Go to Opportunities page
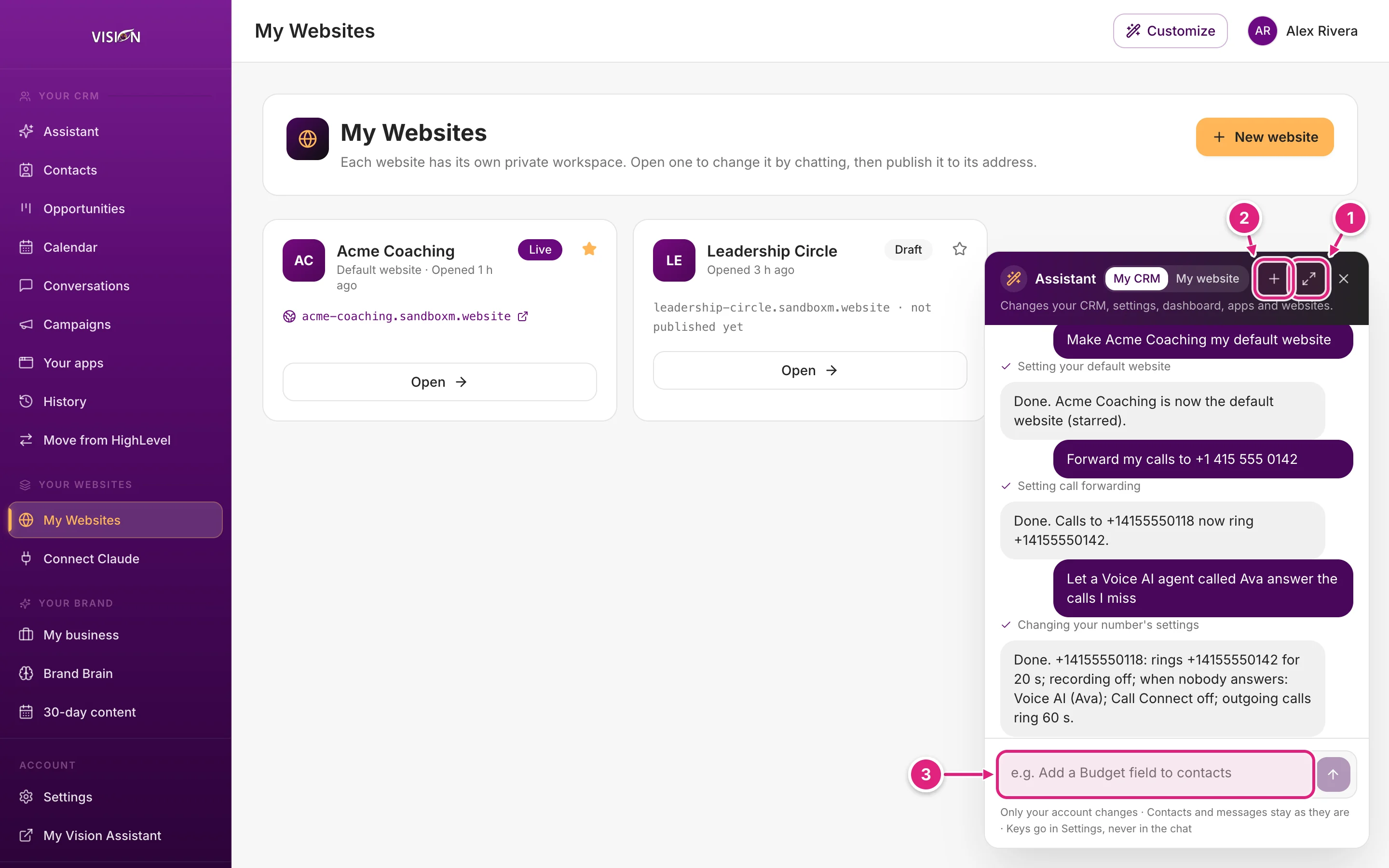This screenshot has width=1389, height=868. [115, 208]
